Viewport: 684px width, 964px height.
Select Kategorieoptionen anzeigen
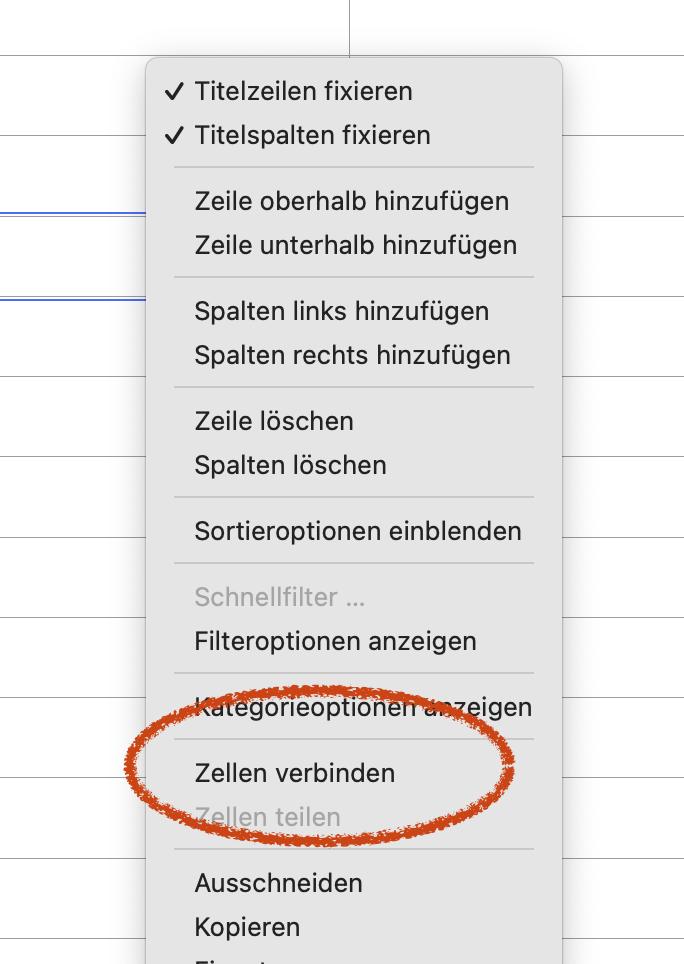point(363,707)
